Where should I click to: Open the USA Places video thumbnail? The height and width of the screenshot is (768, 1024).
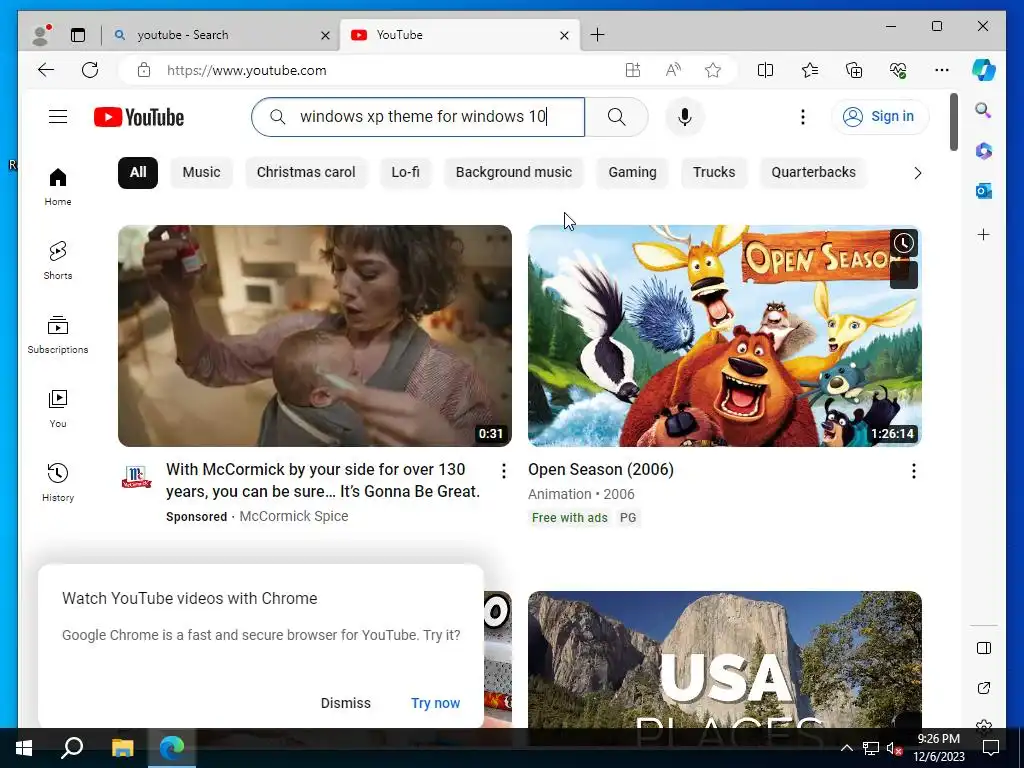pyautogui.click(x=725, y=659)
